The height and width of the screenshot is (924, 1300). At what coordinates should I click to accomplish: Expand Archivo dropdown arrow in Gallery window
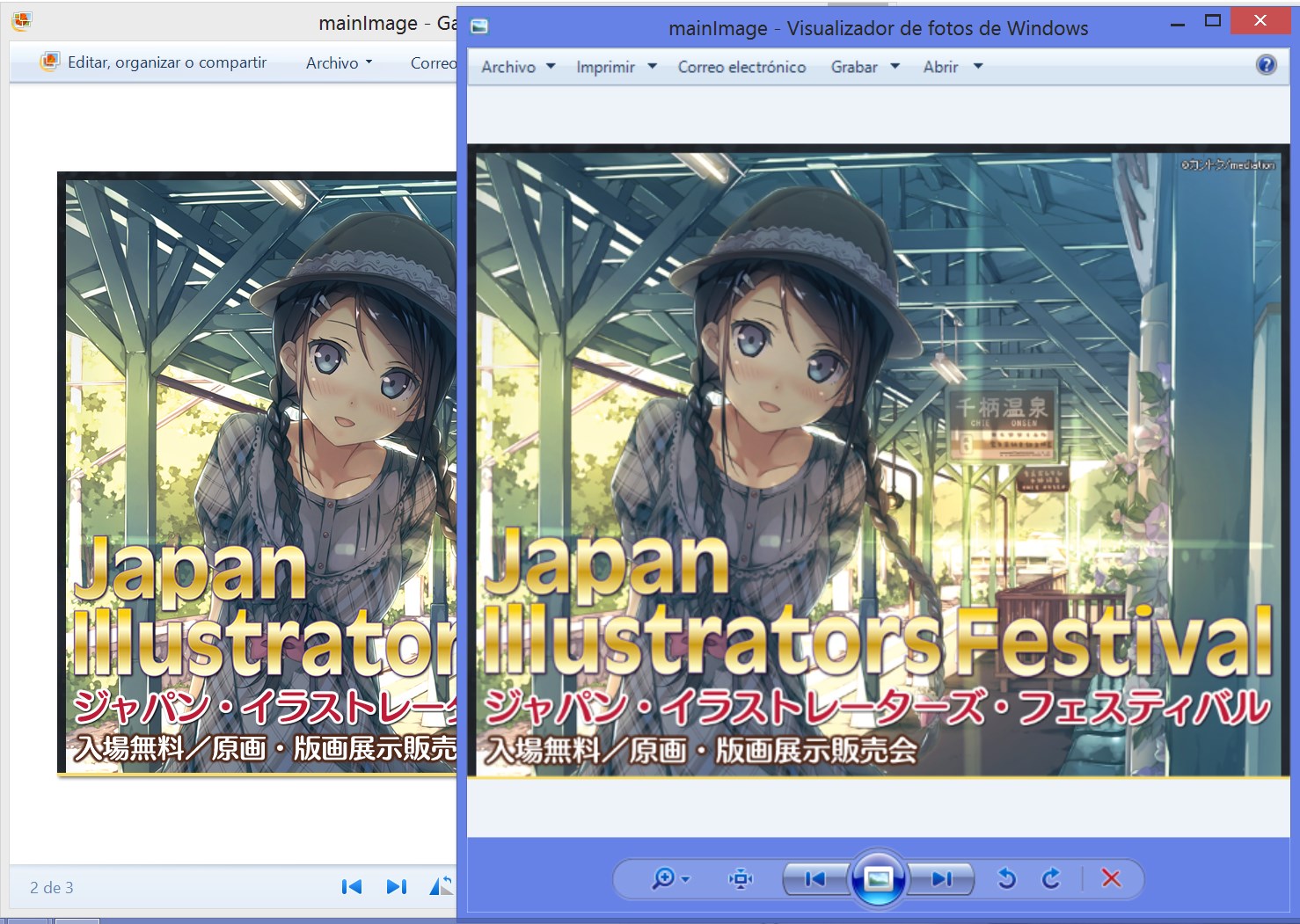[369, 62]
